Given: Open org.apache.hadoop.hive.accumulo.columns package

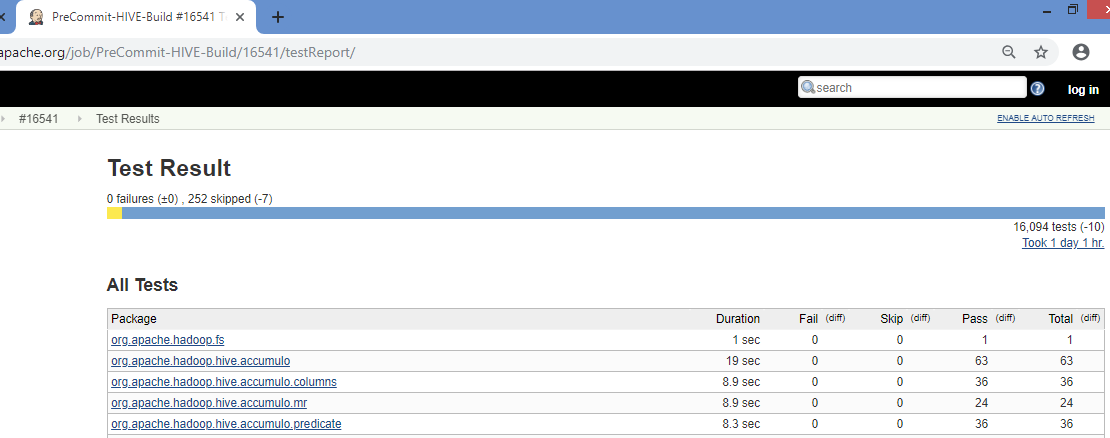Looking at the screenshot, I should point(224,382).
